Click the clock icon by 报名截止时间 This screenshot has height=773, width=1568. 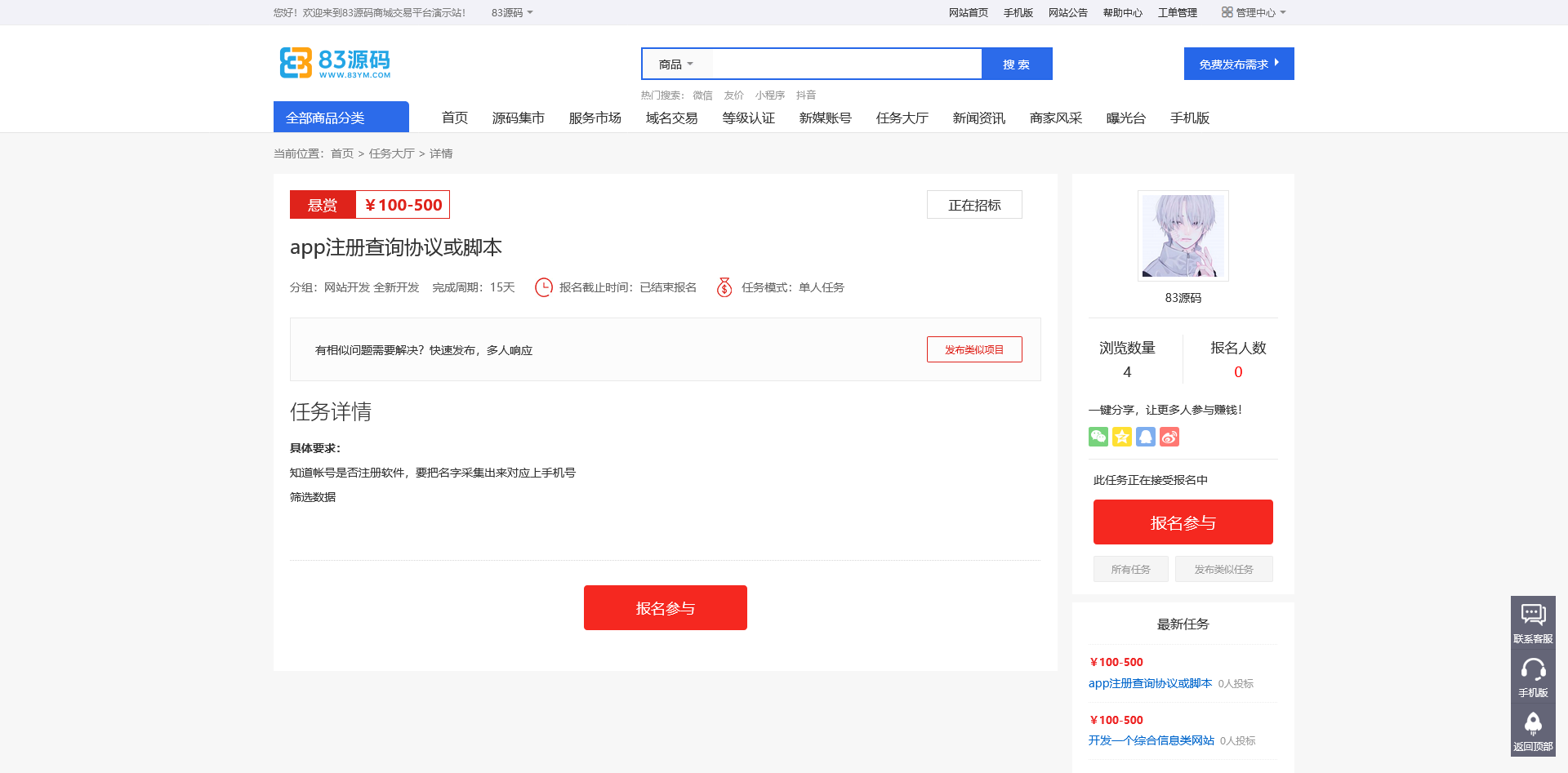[544, 287]
